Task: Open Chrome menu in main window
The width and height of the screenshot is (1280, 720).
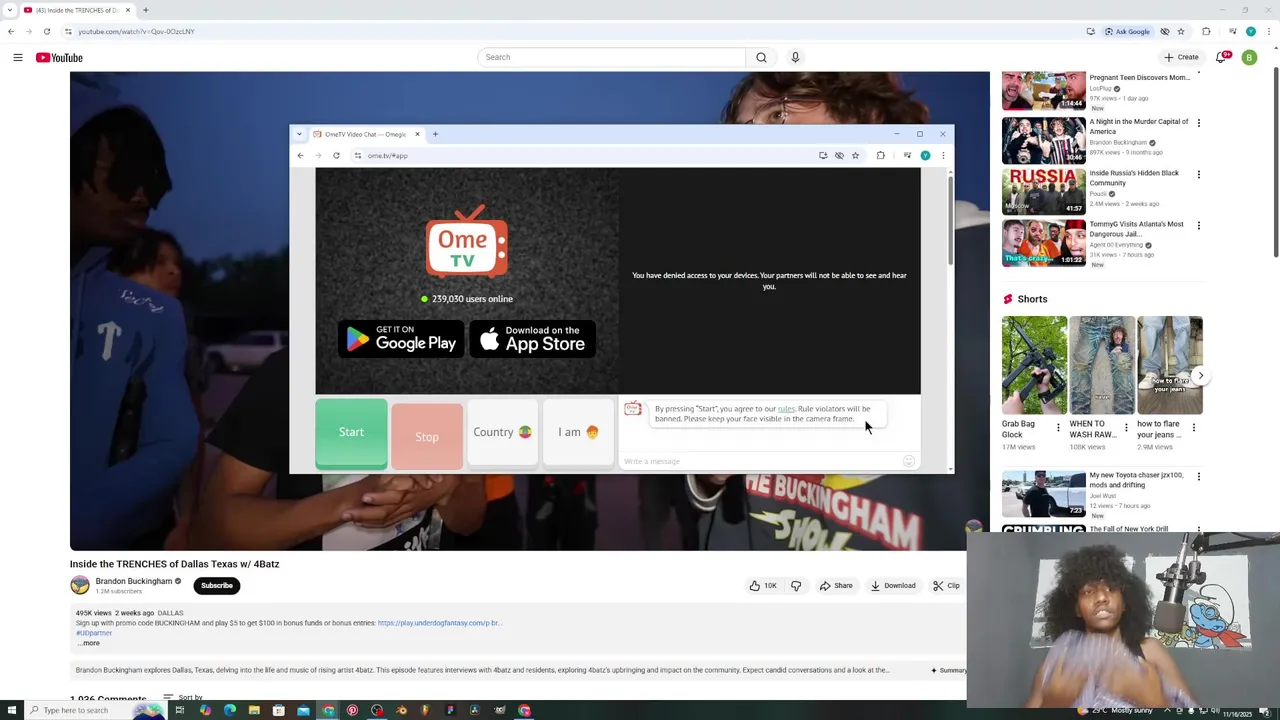Action: click(x=1269, y=31)
